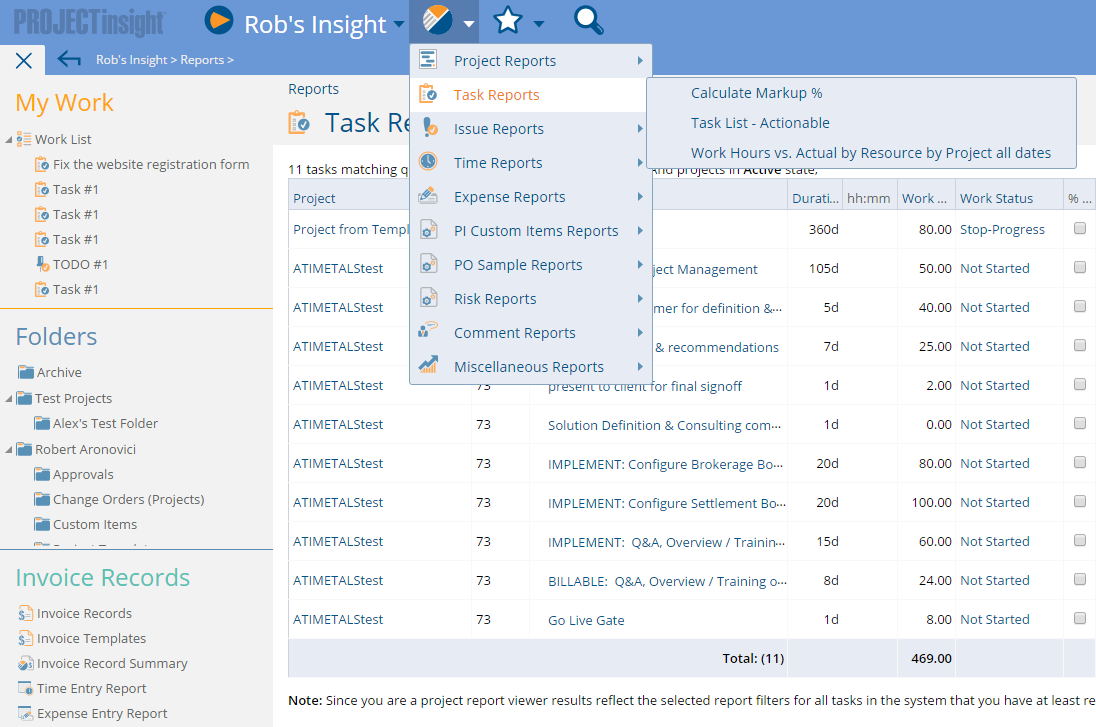Expand submenu arrow for Issue Reports

(640, 129)
